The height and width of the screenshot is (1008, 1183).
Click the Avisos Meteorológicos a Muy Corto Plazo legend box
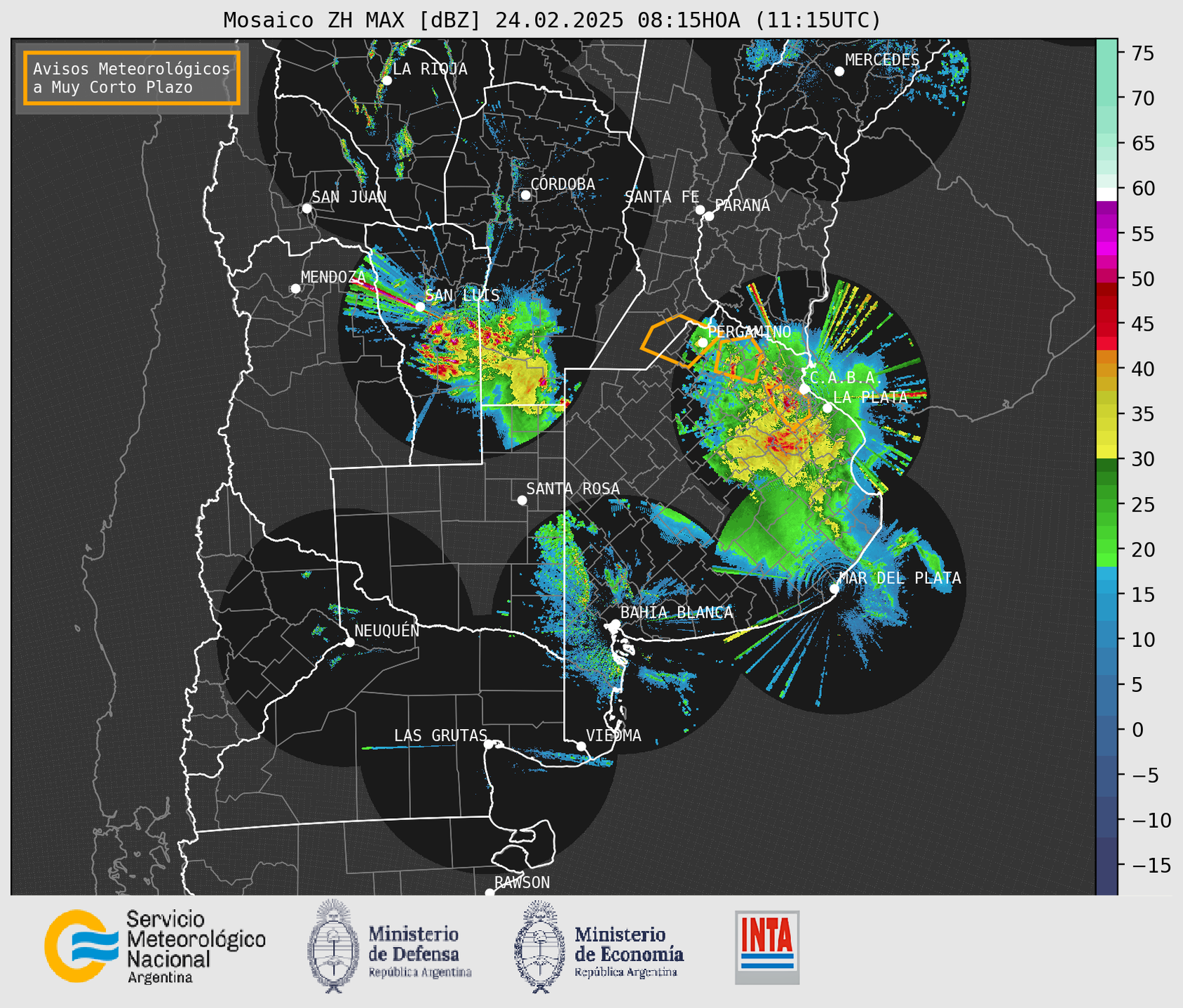(132, 78)
